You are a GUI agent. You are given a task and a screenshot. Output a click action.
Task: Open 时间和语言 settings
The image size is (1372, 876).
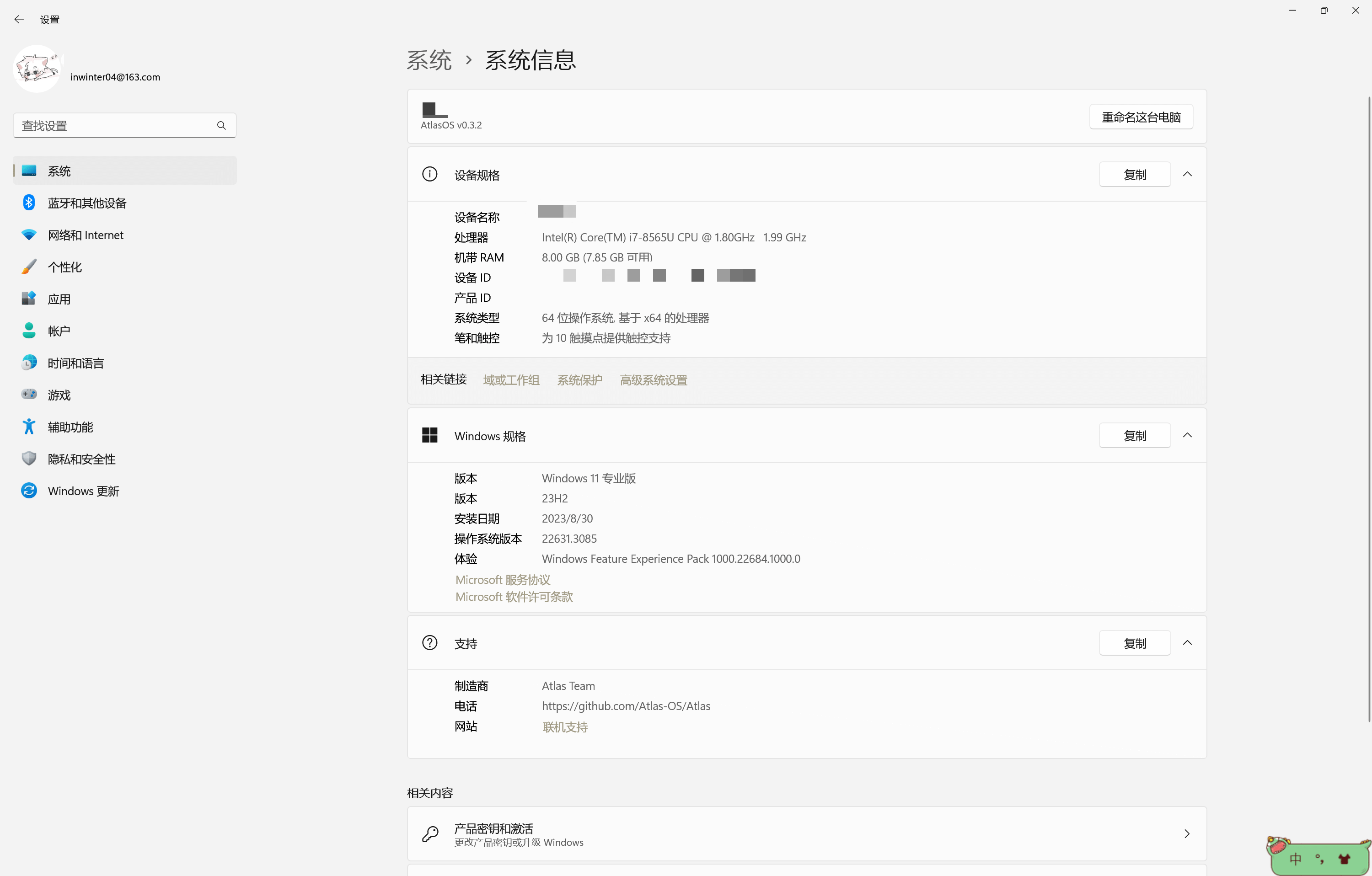[125, 363]
